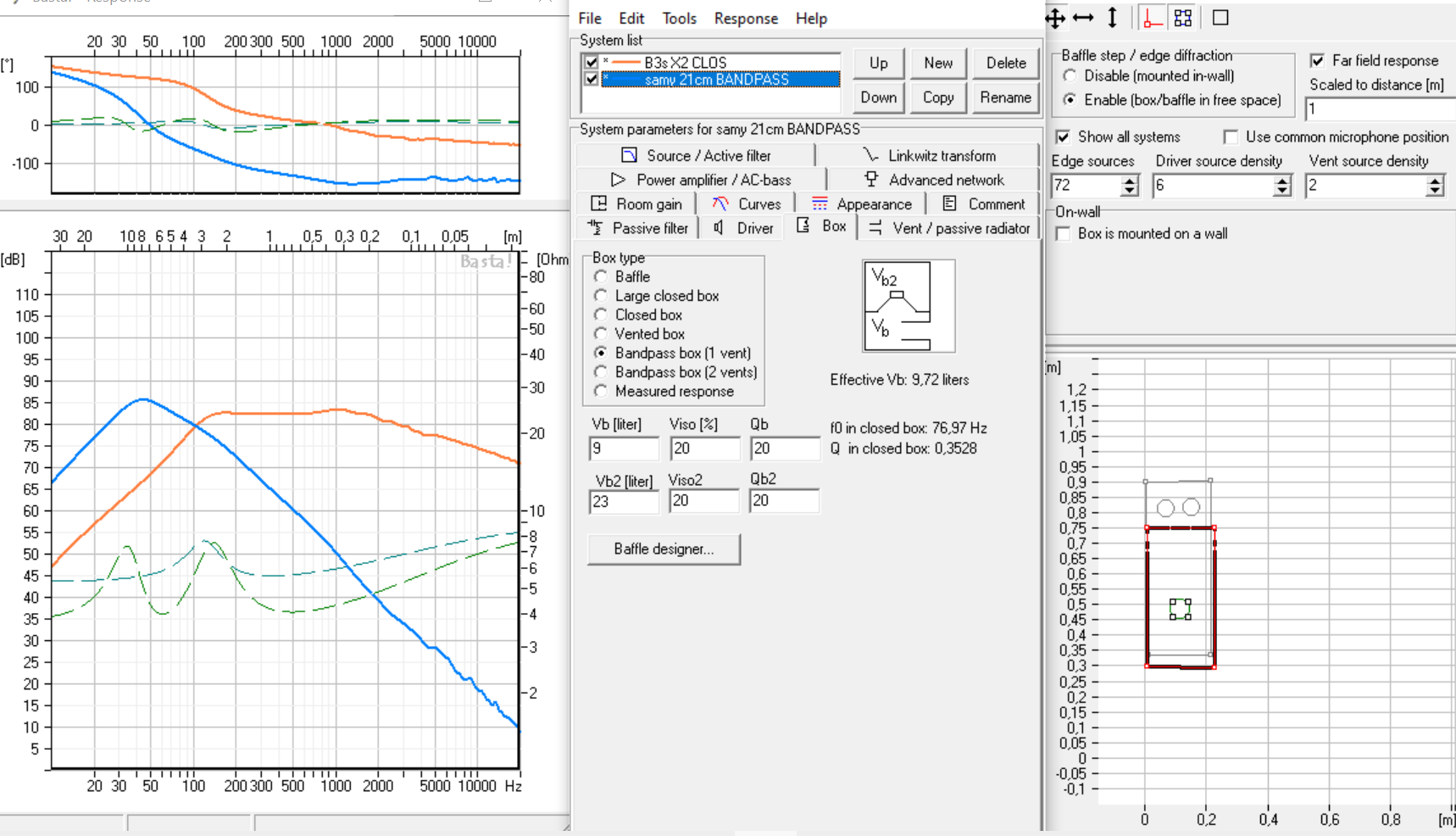Click the Qb2 input field
This screenshot has height=836, width=1456.
(x=785, y=500)
